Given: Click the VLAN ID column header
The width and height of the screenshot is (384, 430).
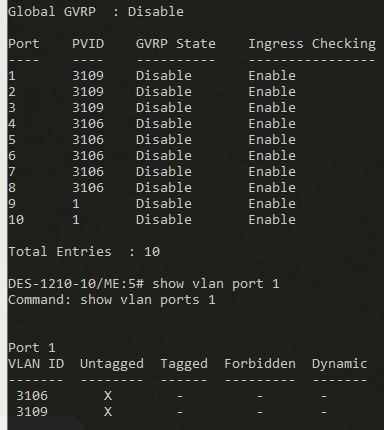Looking at the screenshot, I should pos(36,364).
